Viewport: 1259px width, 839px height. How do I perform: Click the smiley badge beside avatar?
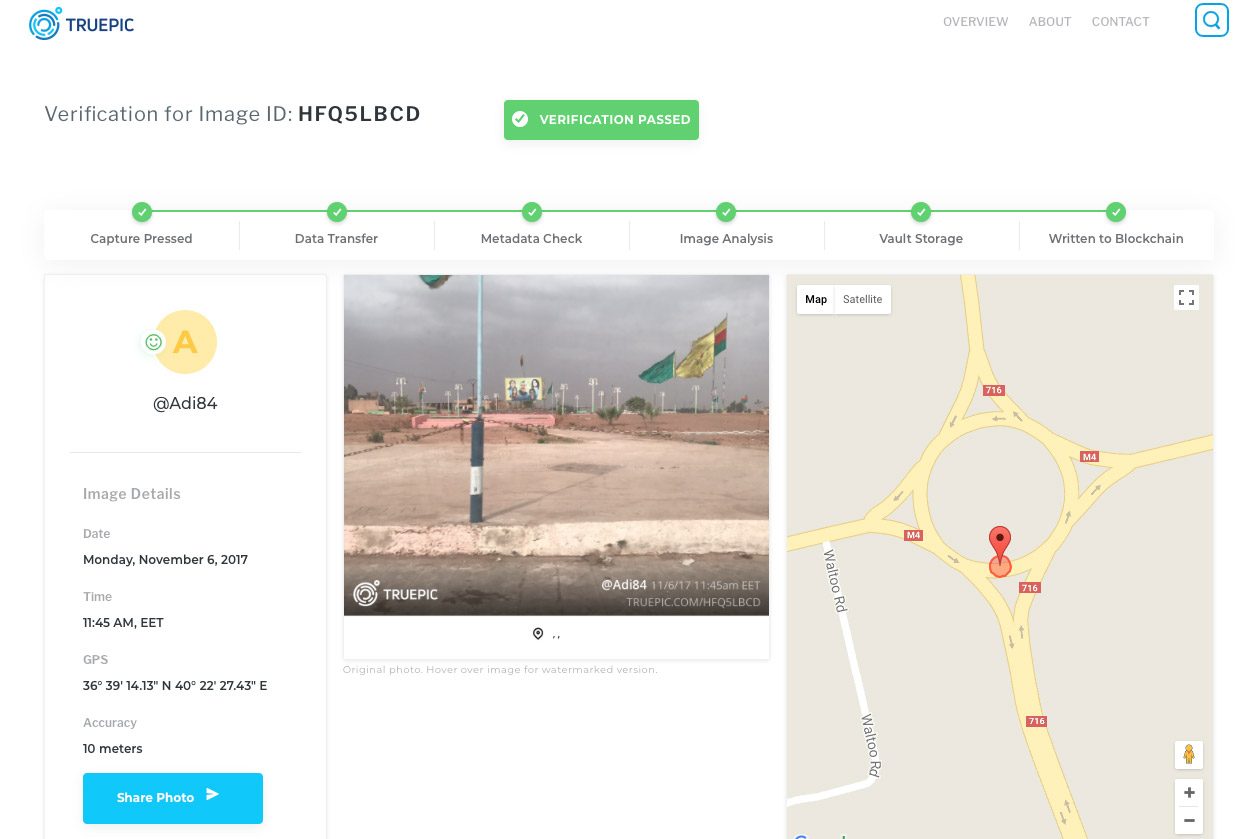click(153, 342)
